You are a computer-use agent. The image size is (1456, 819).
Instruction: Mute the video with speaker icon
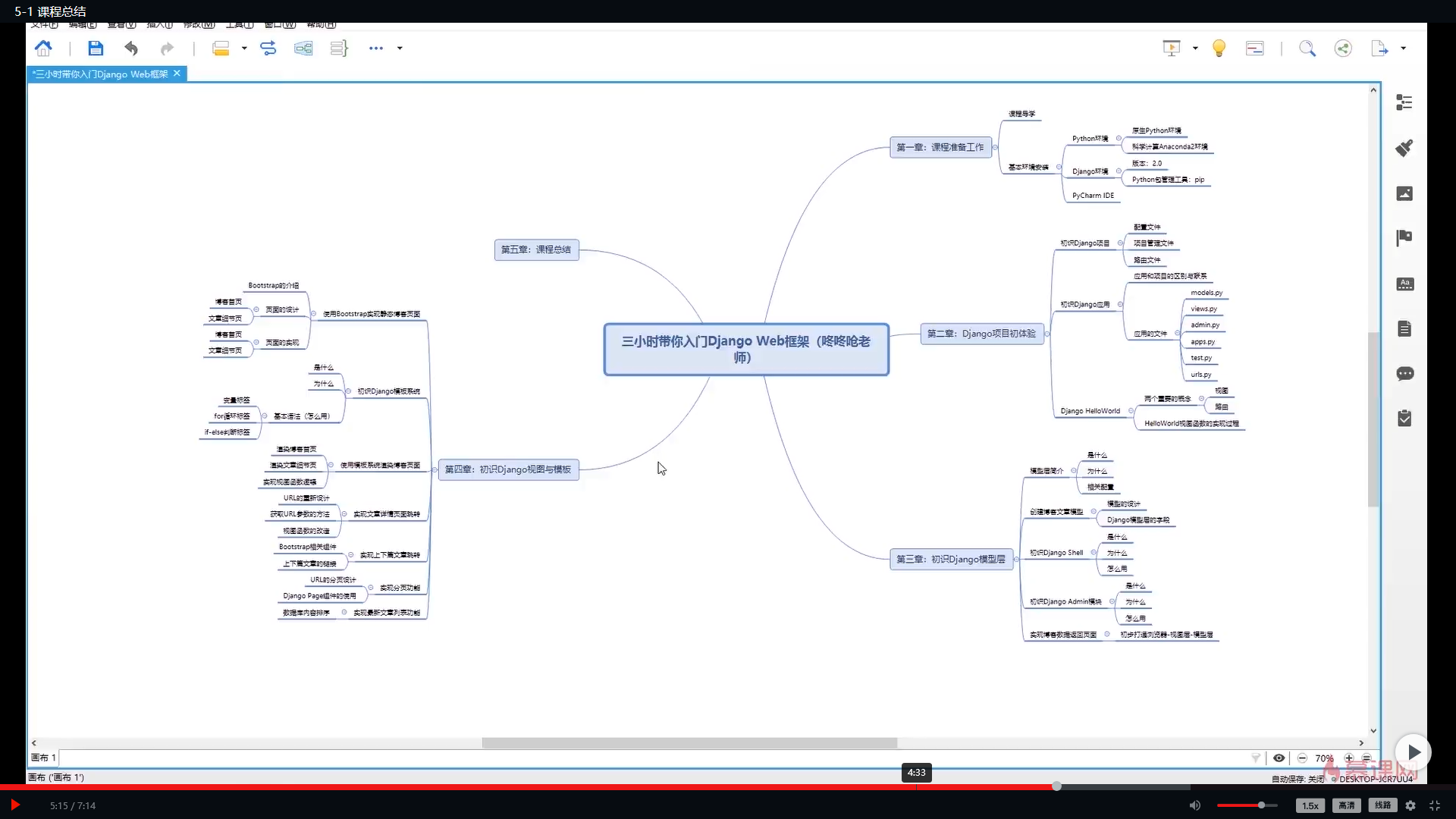(1195, 805)
